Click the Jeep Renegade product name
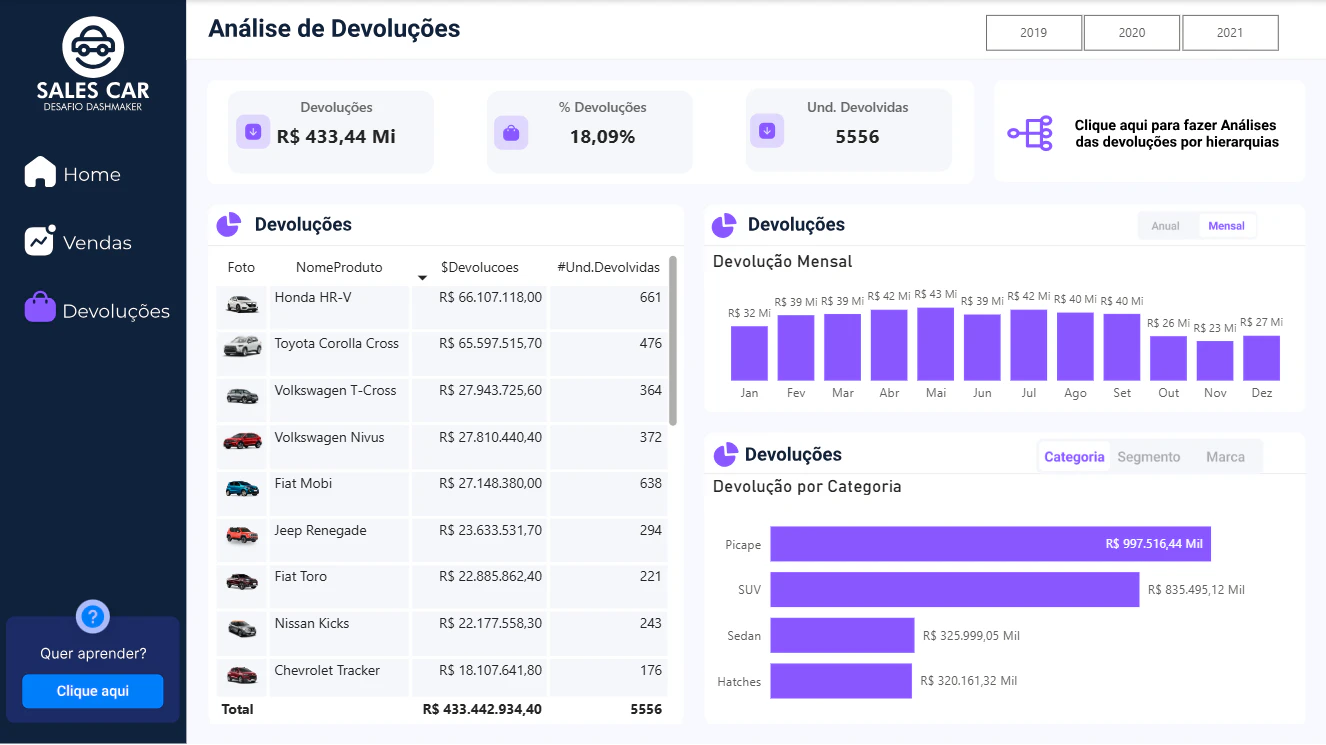The image size is (1326, 745). (320, 530)
